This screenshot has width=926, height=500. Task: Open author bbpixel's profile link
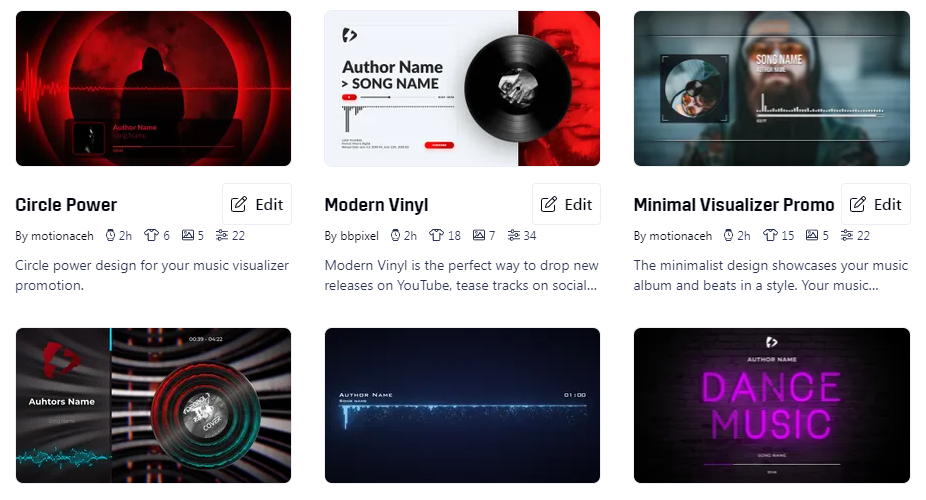click(359, 236)
